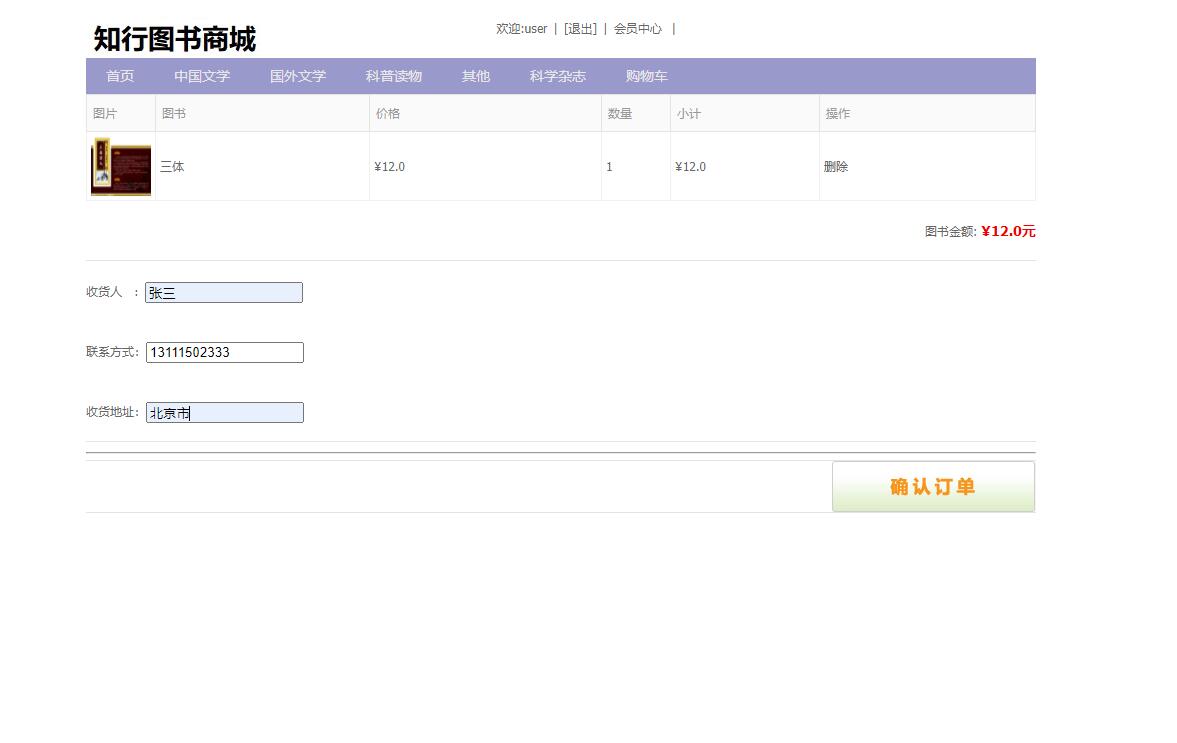Click 删除 to remove 三体 from cart

[x=836, y=166]
